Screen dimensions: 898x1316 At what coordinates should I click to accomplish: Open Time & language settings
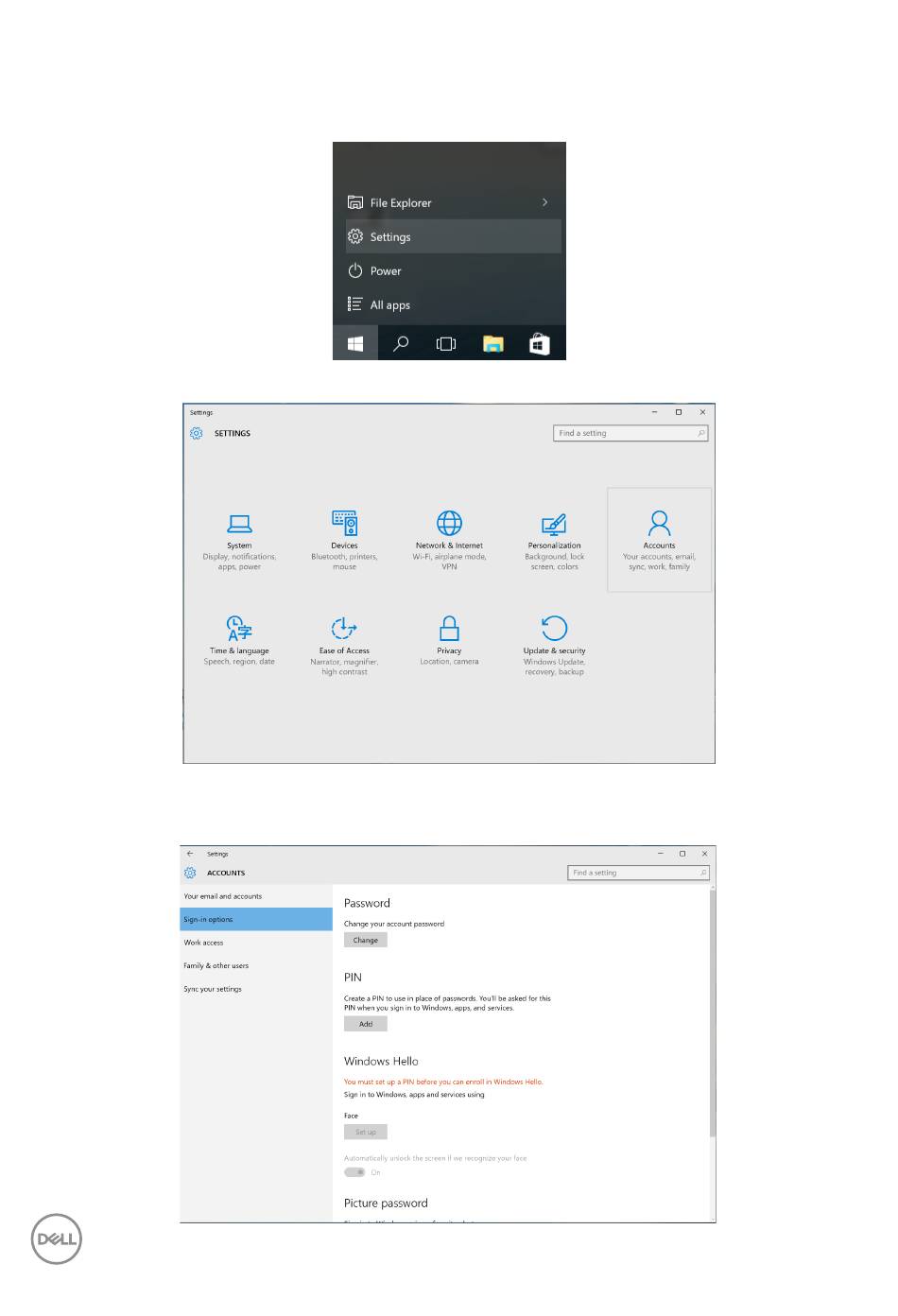click(x=239, y=645)
